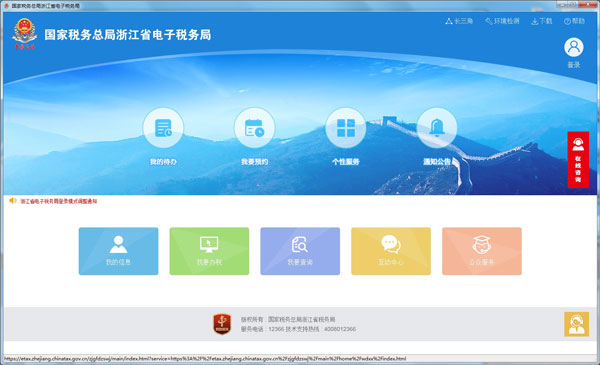Click 版权所有：国家税务总局浙江省税务局 footer text
The height and width of the screenshot is (365, 600).
(x=288, y=319)
